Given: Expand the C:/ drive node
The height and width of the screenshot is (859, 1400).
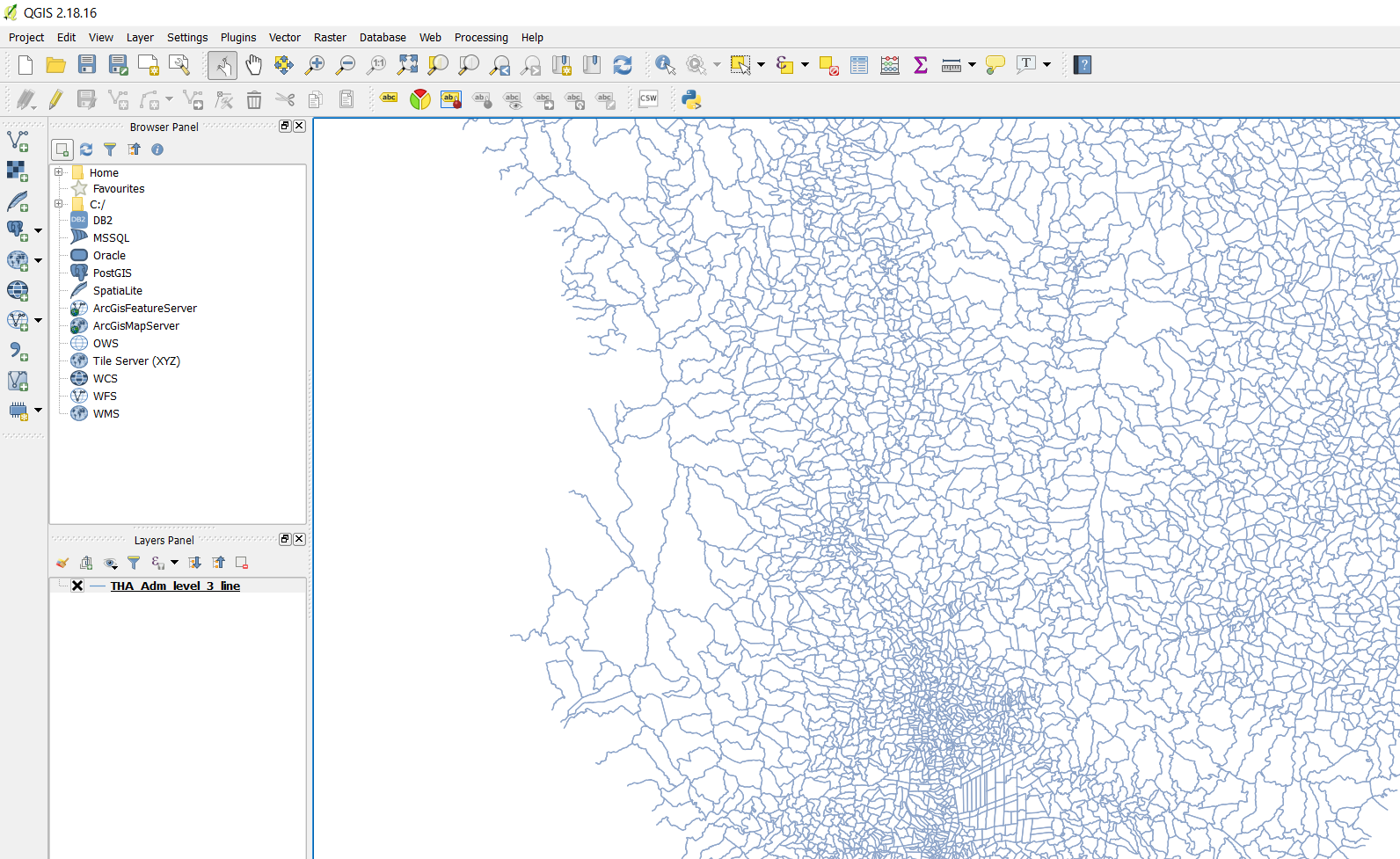Looking at the screenshot, I should [59, 204].
